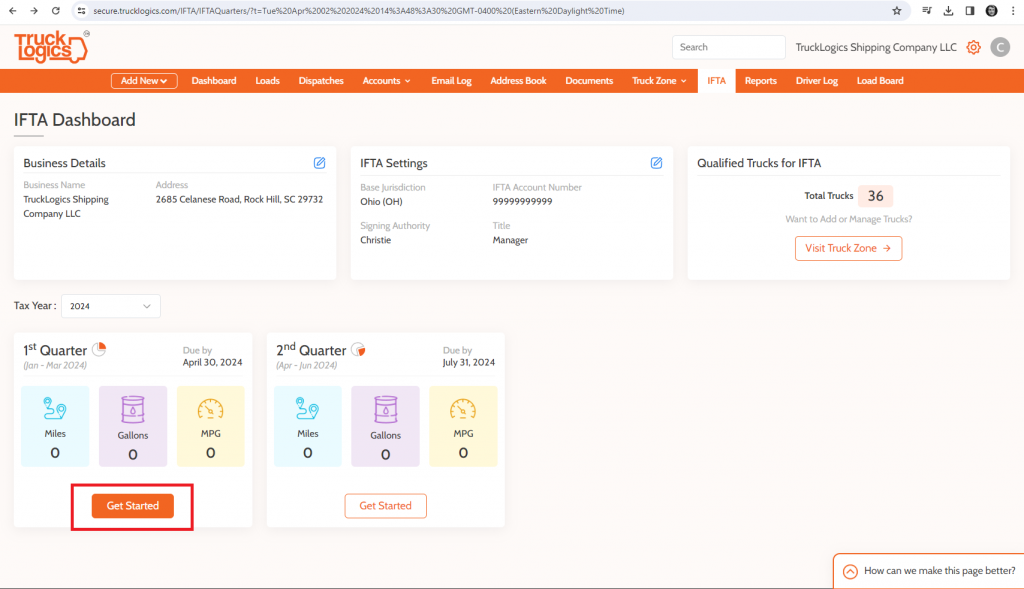Edit IFTA Settings with pencil icon

point(656,163)
